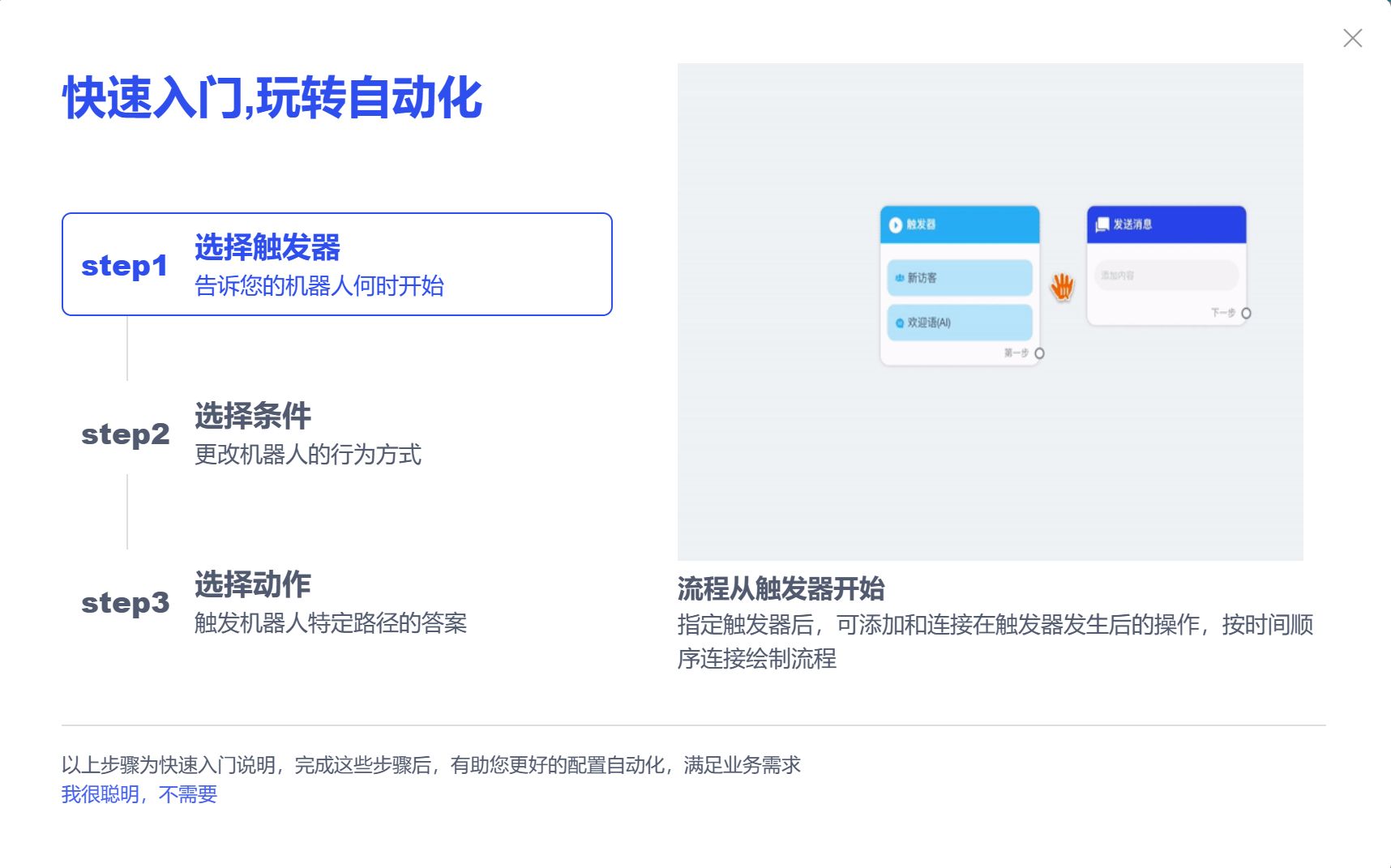Select step1 选择触发器 card

tap(337, 264)
